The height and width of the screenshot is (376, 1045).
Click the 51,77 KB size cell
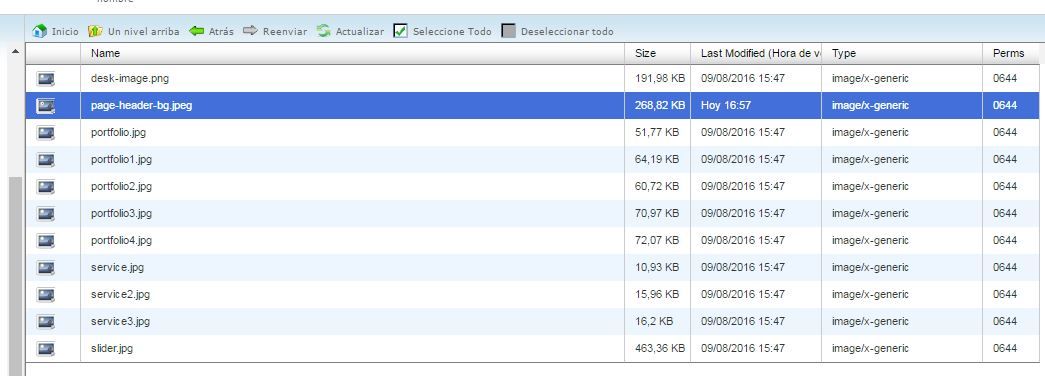(x=657, y=133)
